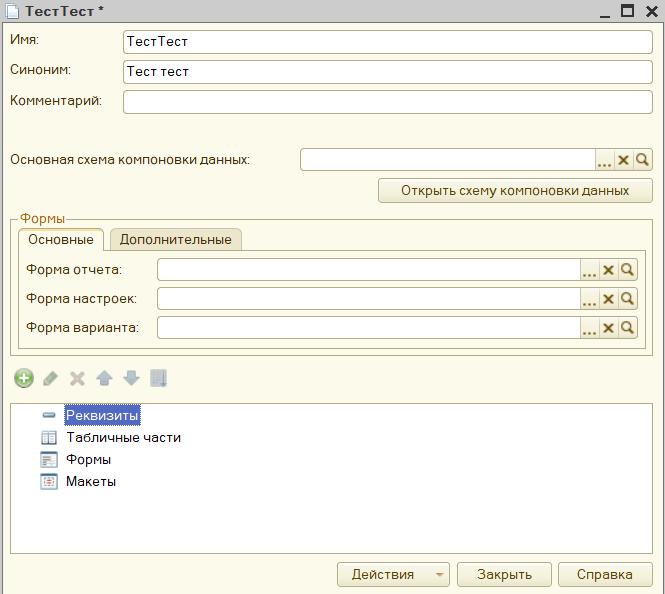Image resolution: width=665 pixels, height=594 pixels.
Task: Open the Действия dropdown menu
Action: 393,574
